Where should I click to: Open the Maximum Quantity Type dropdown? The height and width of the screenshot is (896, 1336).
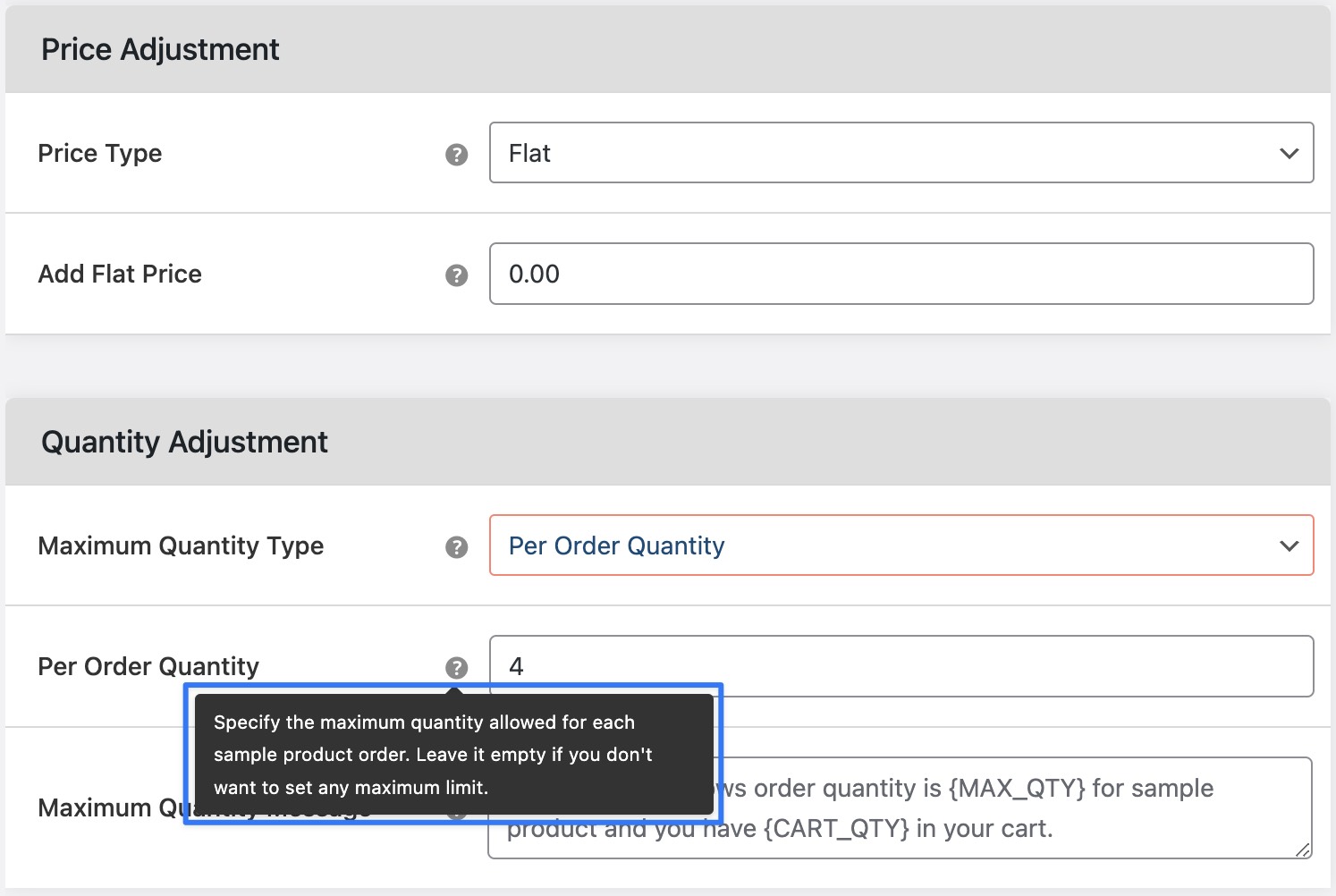pos(899,545)
